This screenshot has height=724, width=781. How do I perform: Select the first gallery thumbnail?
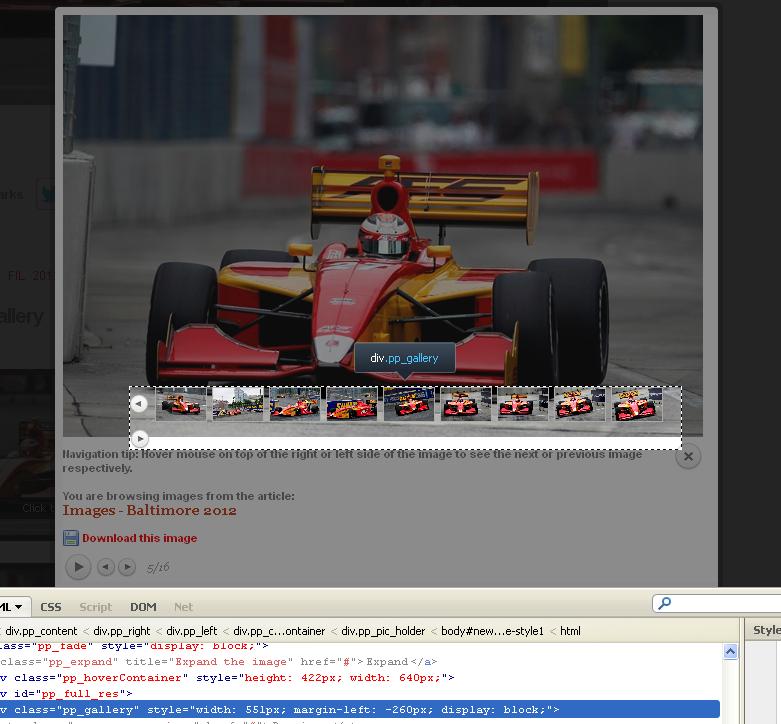tap(181, 404)
